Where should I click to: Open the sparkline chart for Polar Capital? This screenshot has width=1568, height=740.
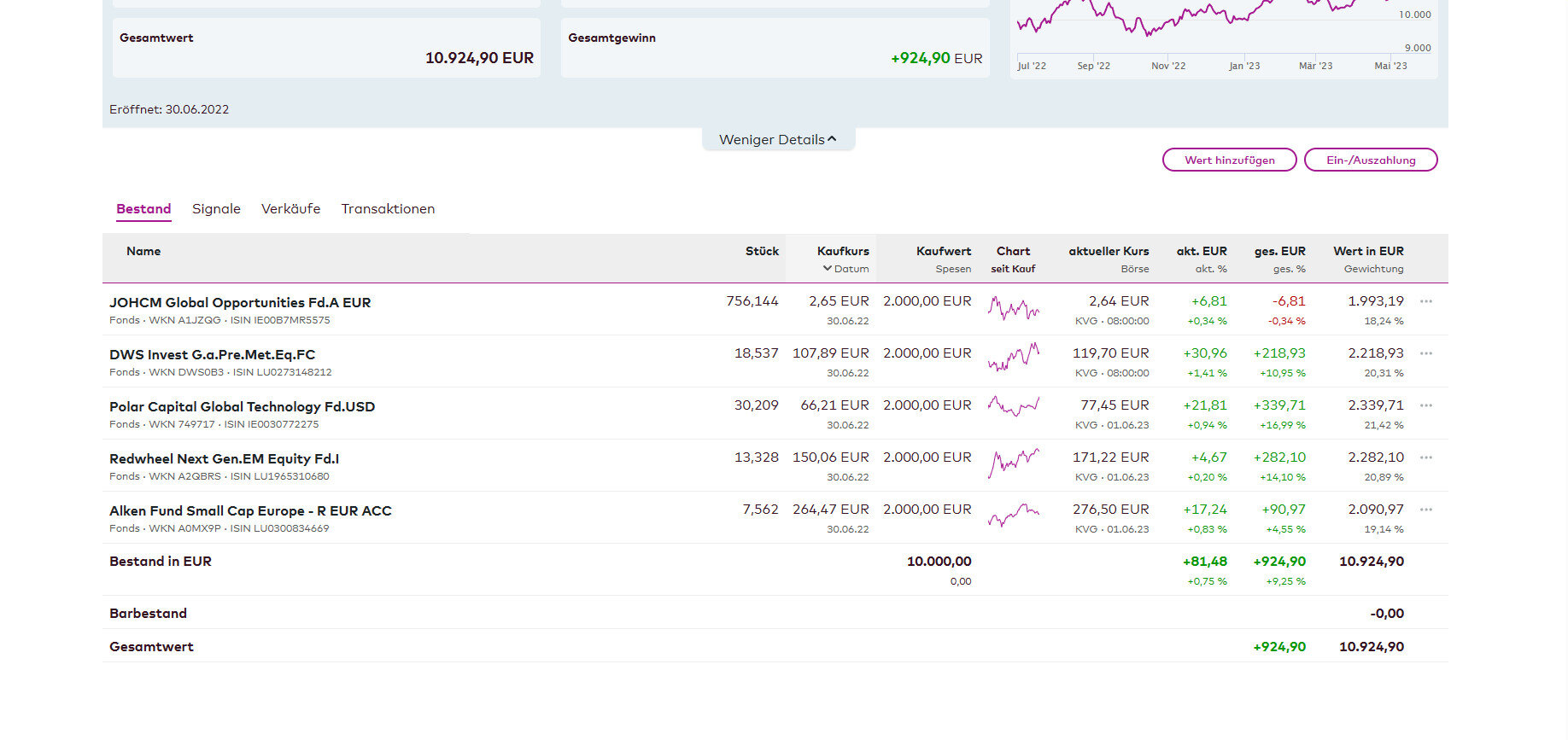[1013, 406]
